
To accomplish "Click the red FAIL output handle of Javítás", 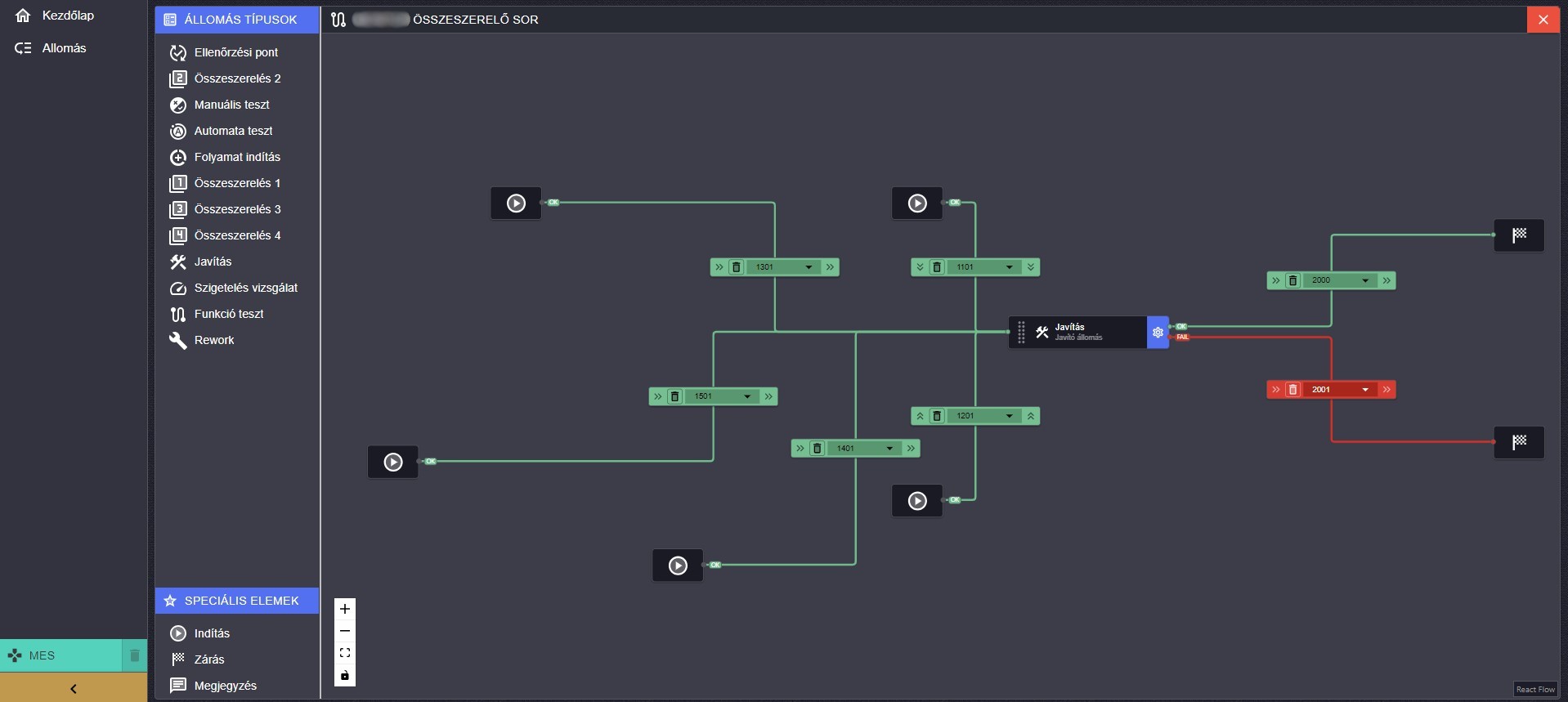I will (1182, 337).
